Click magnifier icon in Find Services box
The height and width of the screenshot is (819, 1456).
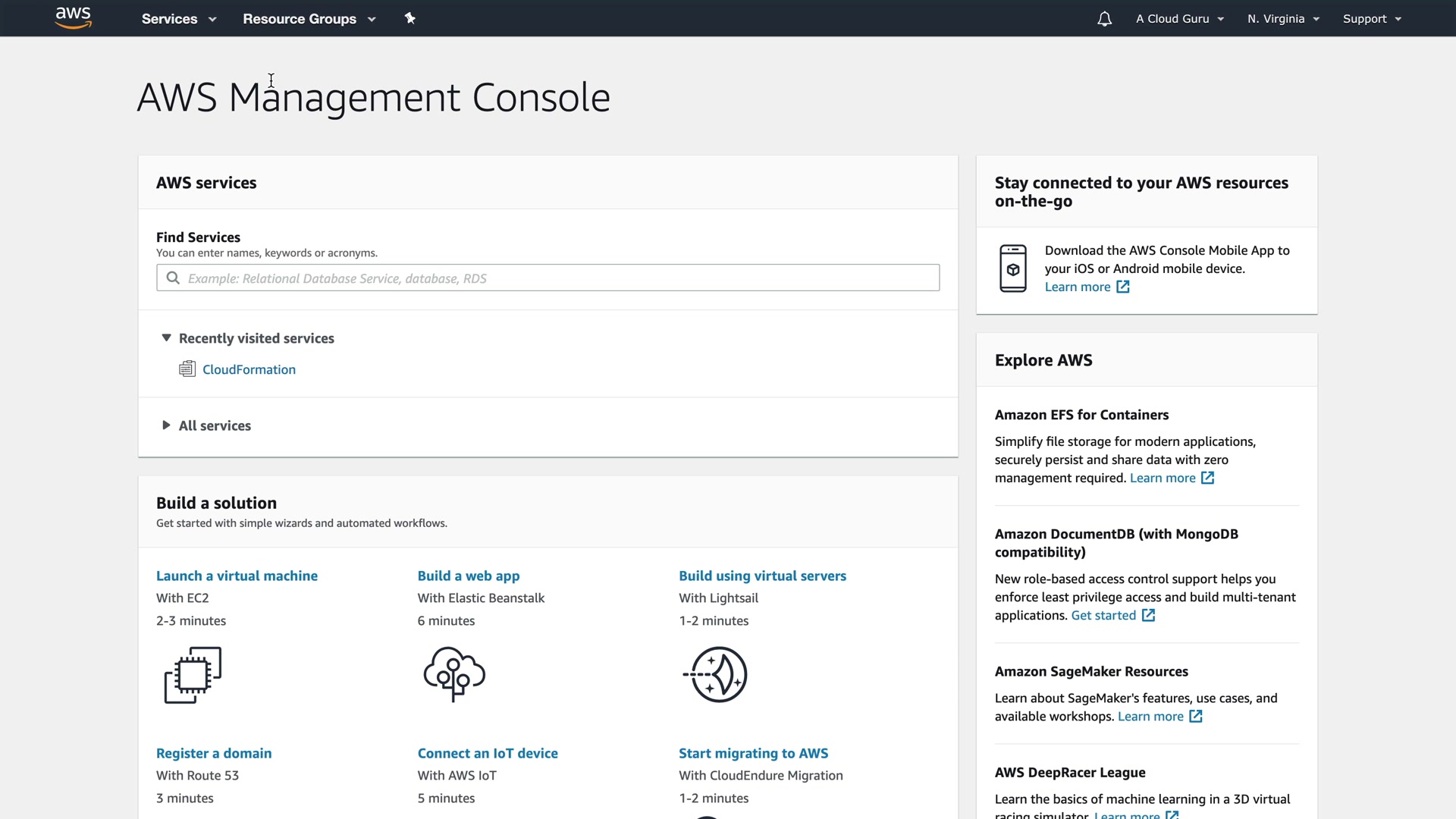(x=173, y=278)
